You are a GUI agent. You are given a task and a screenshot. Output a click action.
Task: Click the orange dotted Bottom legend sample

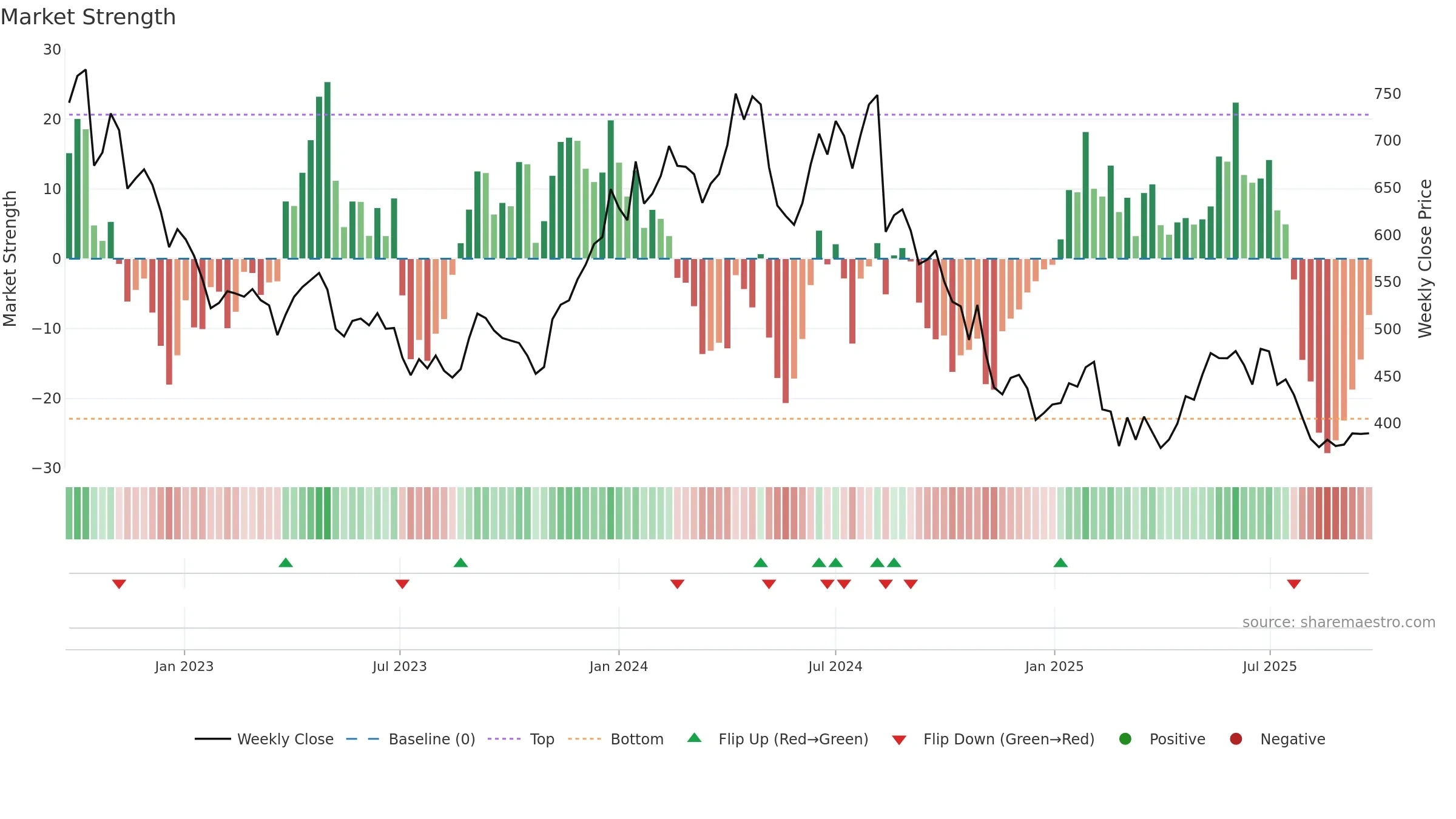[x=585, y=739]
